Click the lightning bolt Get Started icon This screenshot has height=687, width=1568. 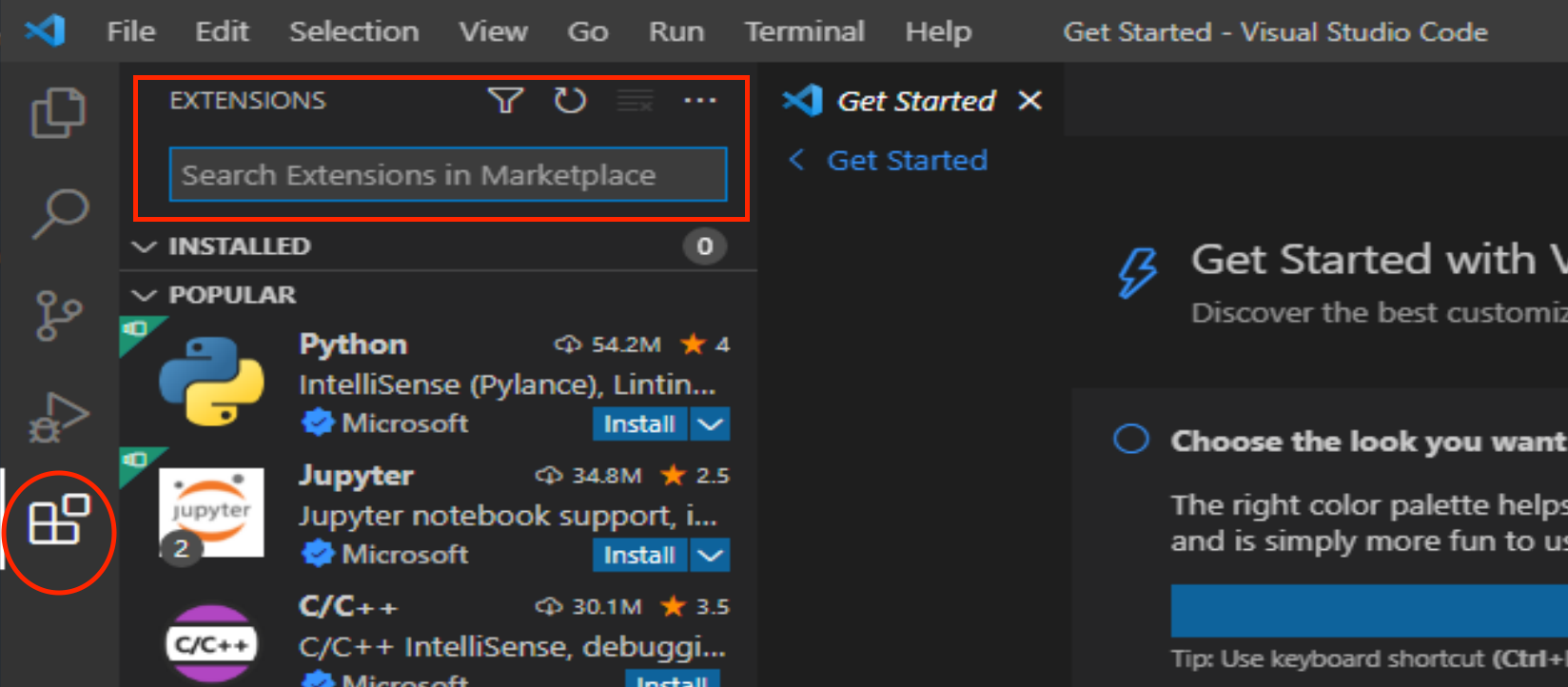click(1138, 273)
